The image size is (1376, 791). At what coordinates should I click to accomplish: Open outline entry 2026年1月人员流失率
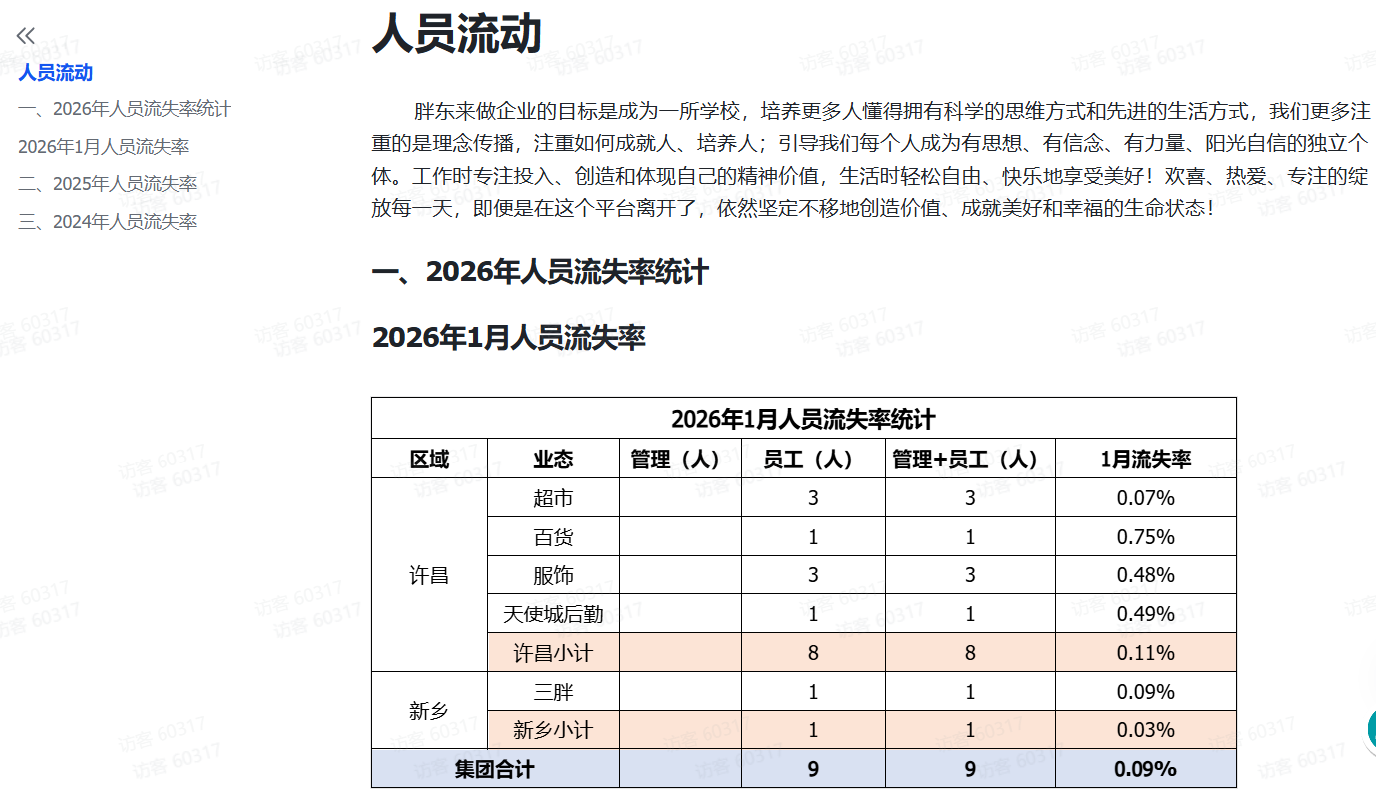pos(104,147)
